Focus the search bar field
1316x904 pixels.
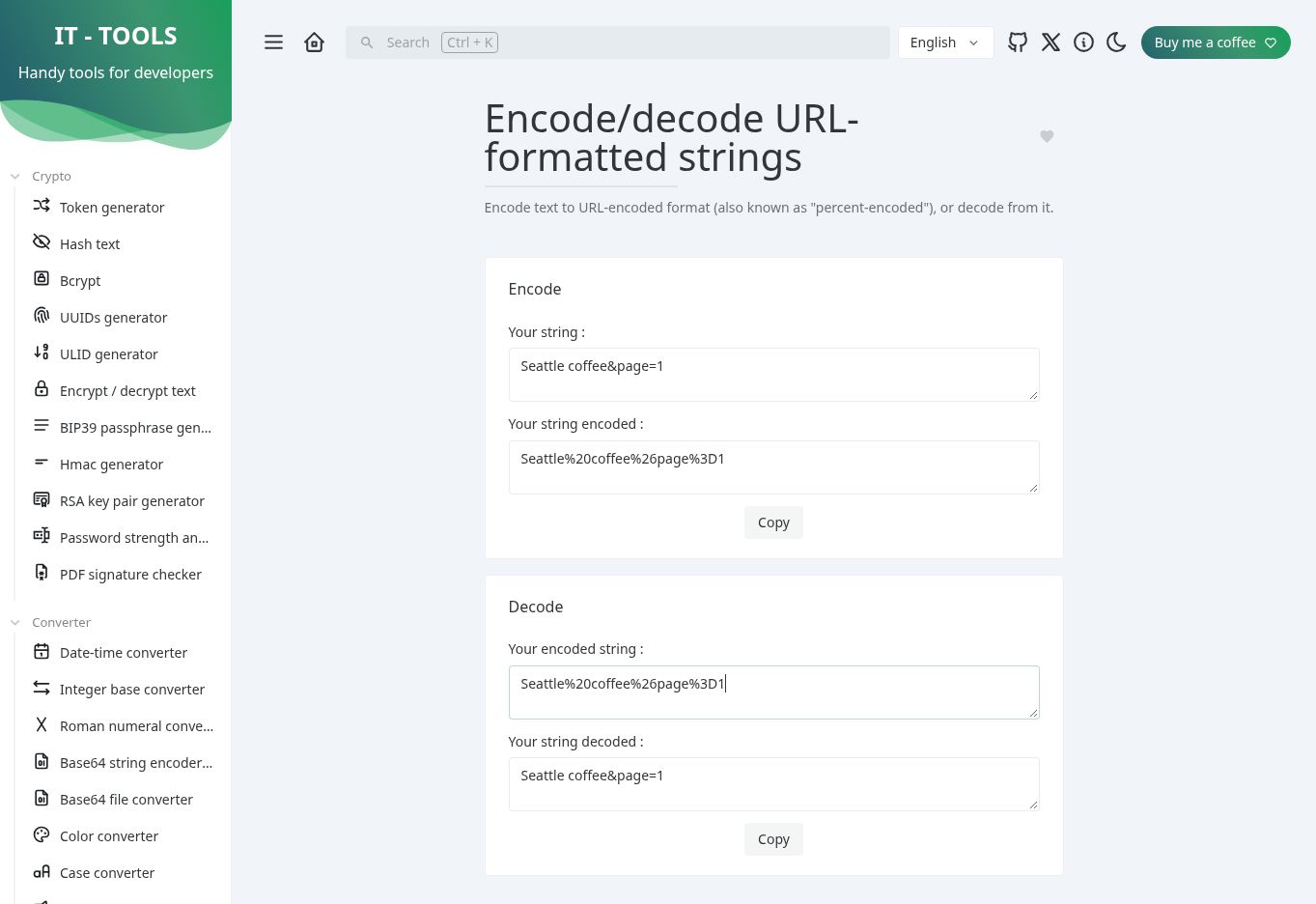(618, 42)
